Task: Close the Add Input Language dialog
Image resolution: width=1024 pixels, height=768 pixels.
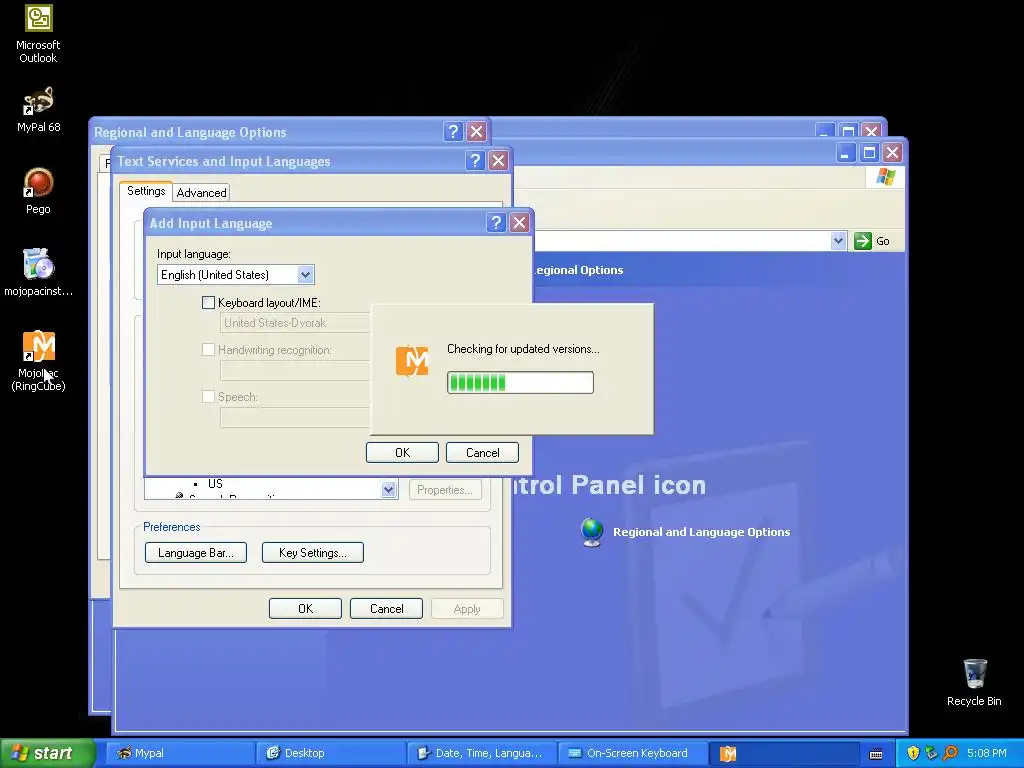Action: 519,223
